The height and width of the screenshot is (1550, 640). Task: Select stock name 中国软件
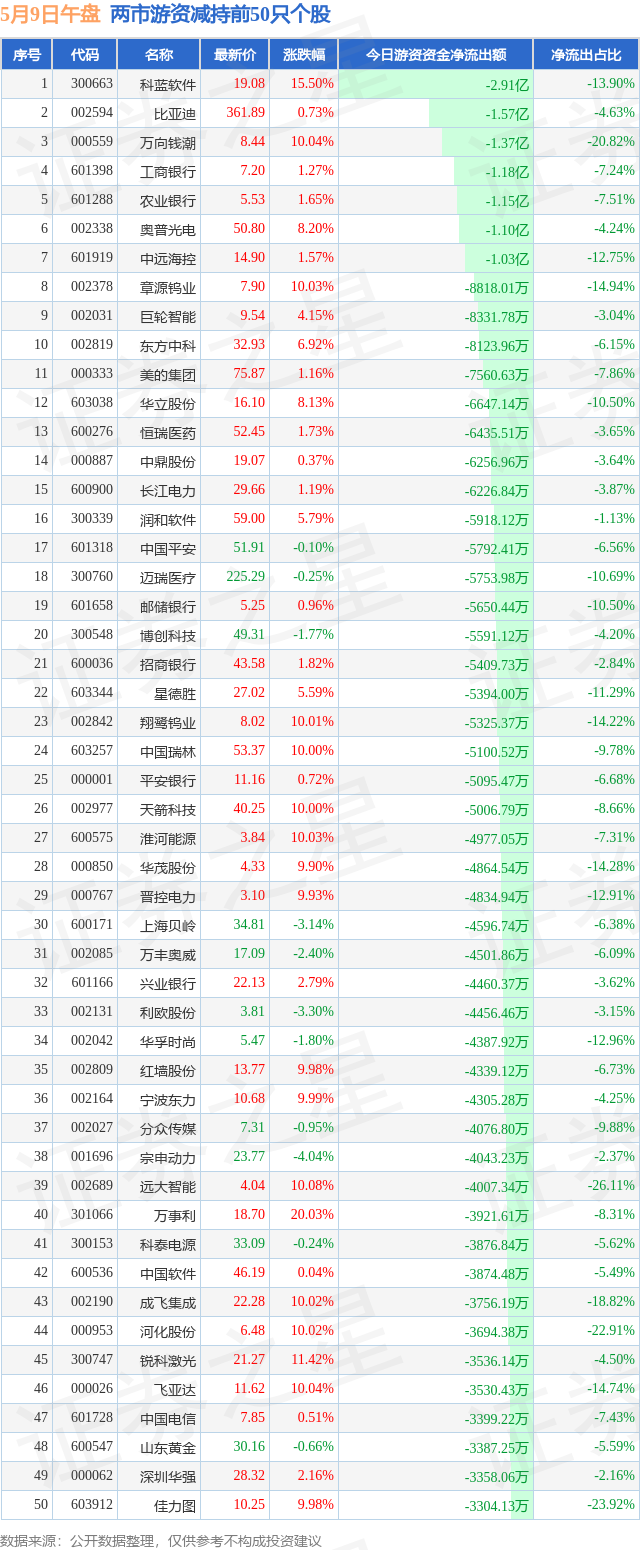click(168, 1273)
